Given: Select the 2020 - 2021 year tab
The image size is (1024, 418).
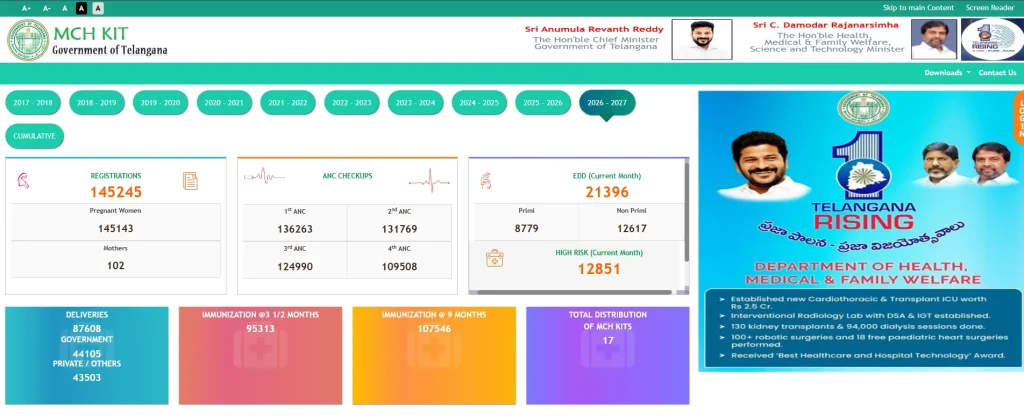Looking at the screenshot, I should 224,103.
